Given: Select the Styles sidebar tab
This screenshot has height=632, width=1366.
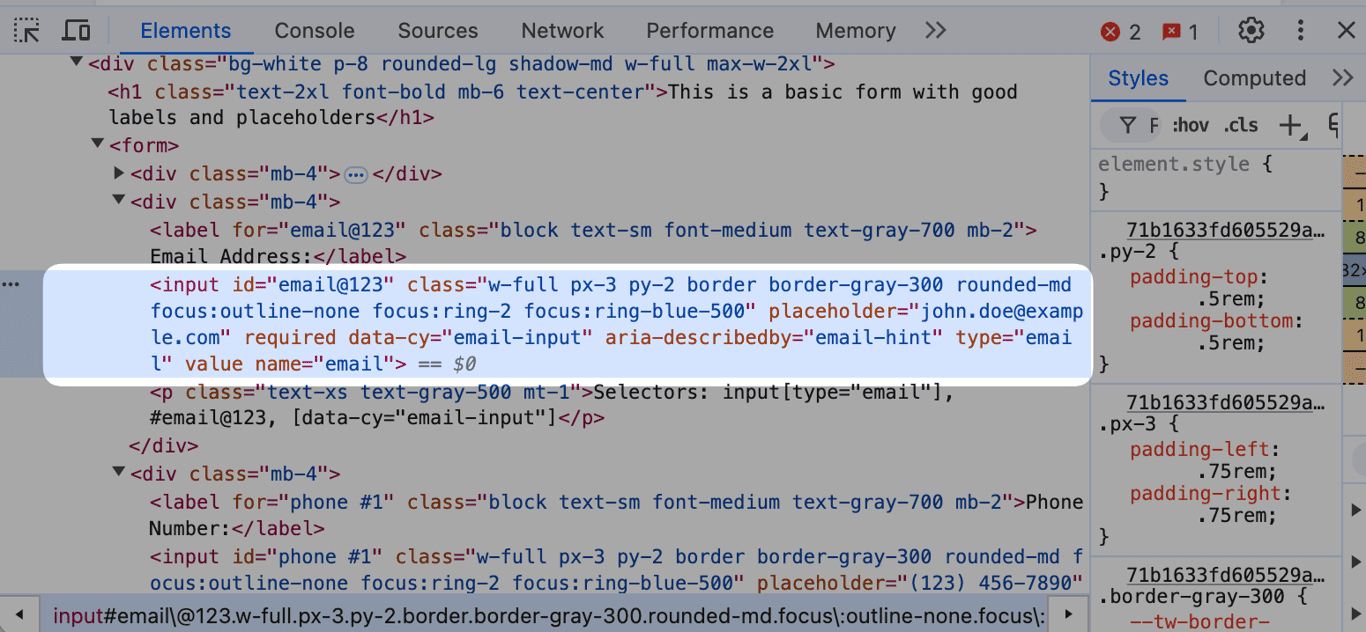Looking at the screenshot, I should point(1138,78).
